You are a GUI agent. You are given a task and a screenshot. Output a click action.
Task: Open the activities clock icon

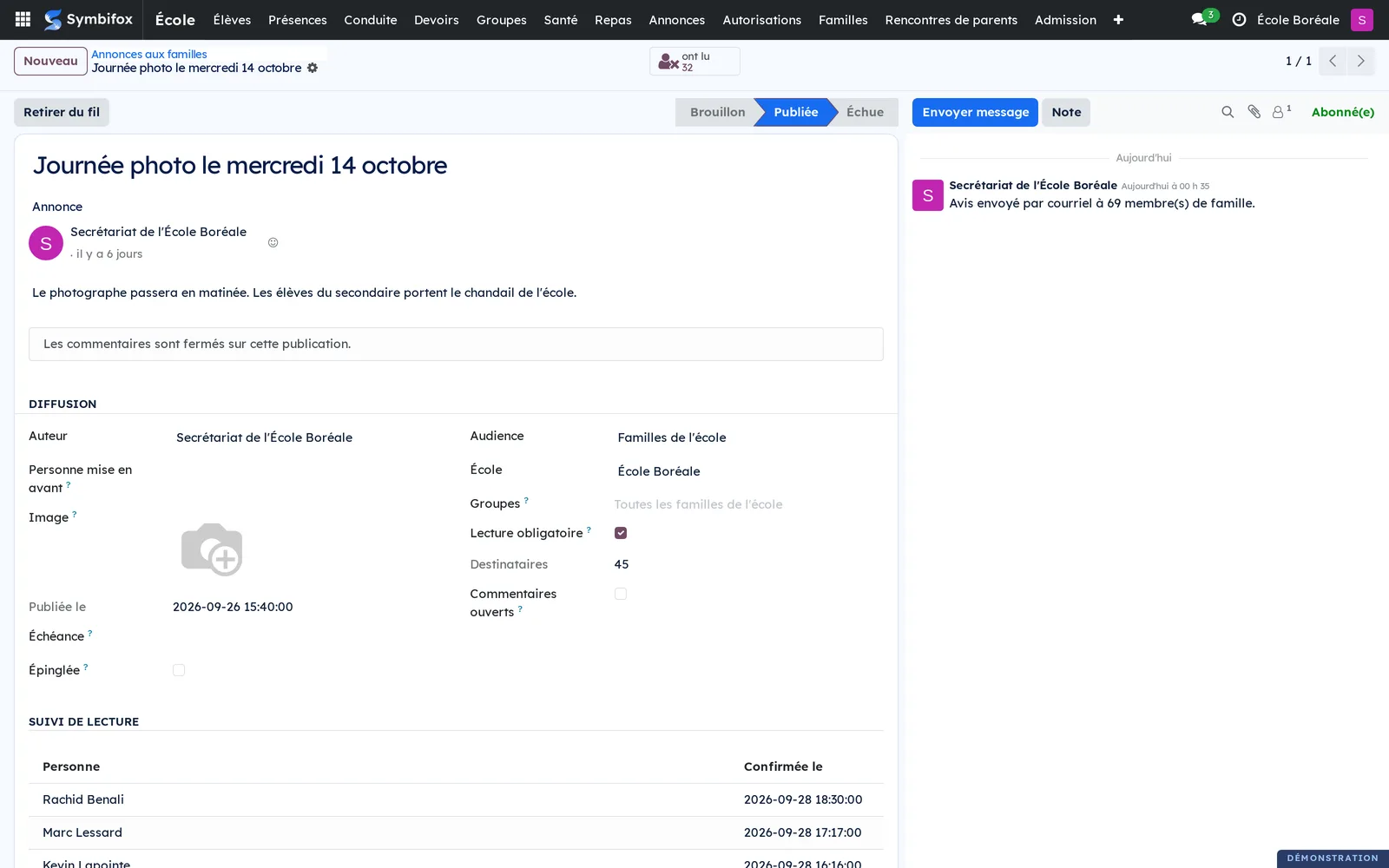point(1239,19)
